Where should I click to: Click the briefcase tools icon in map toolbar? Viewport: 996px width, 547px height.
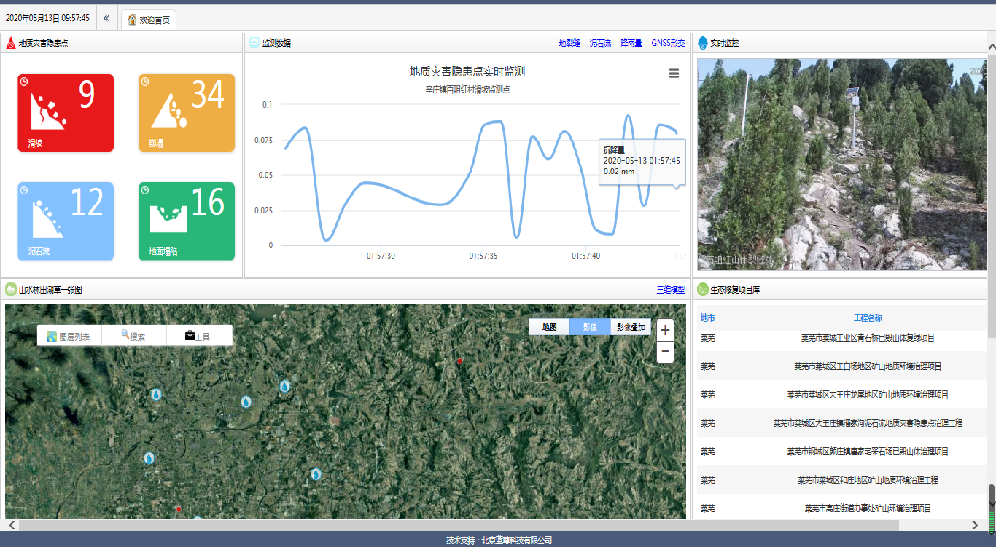[x=189, y=335]
